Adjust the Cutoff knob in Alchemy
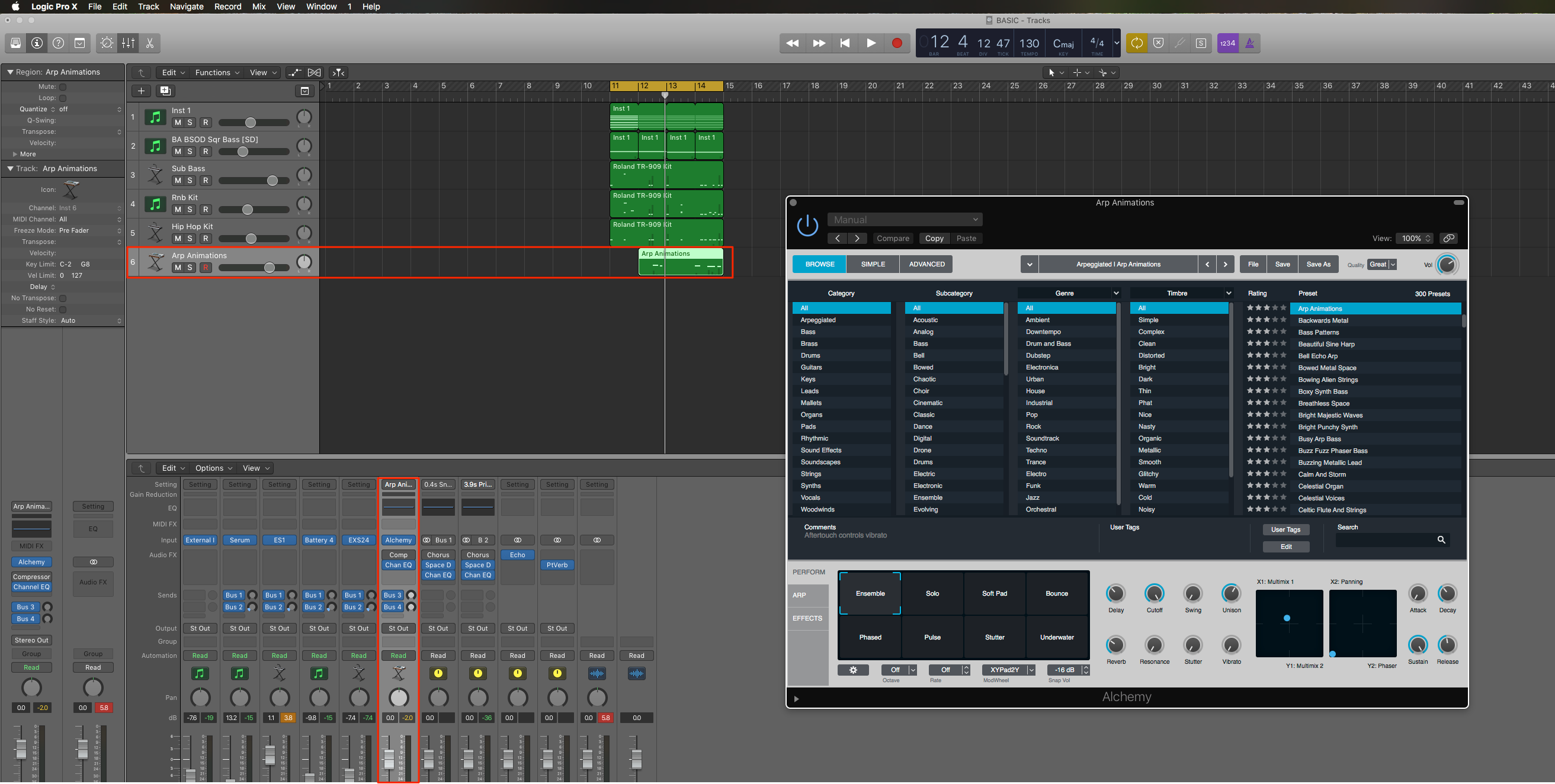 click(x=1154, y=594)
